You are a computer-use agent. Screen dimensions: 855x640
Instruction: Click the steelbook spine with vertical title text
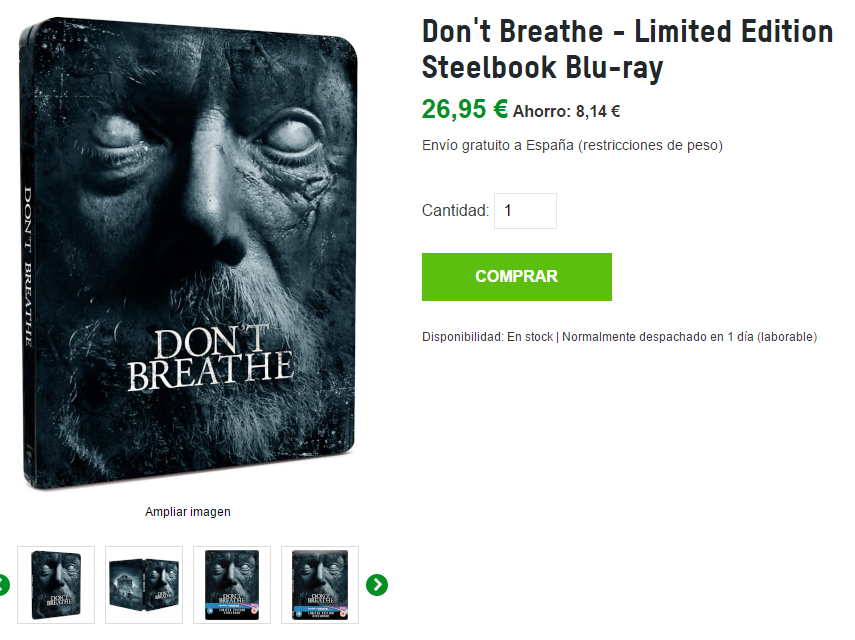[28, 256]
